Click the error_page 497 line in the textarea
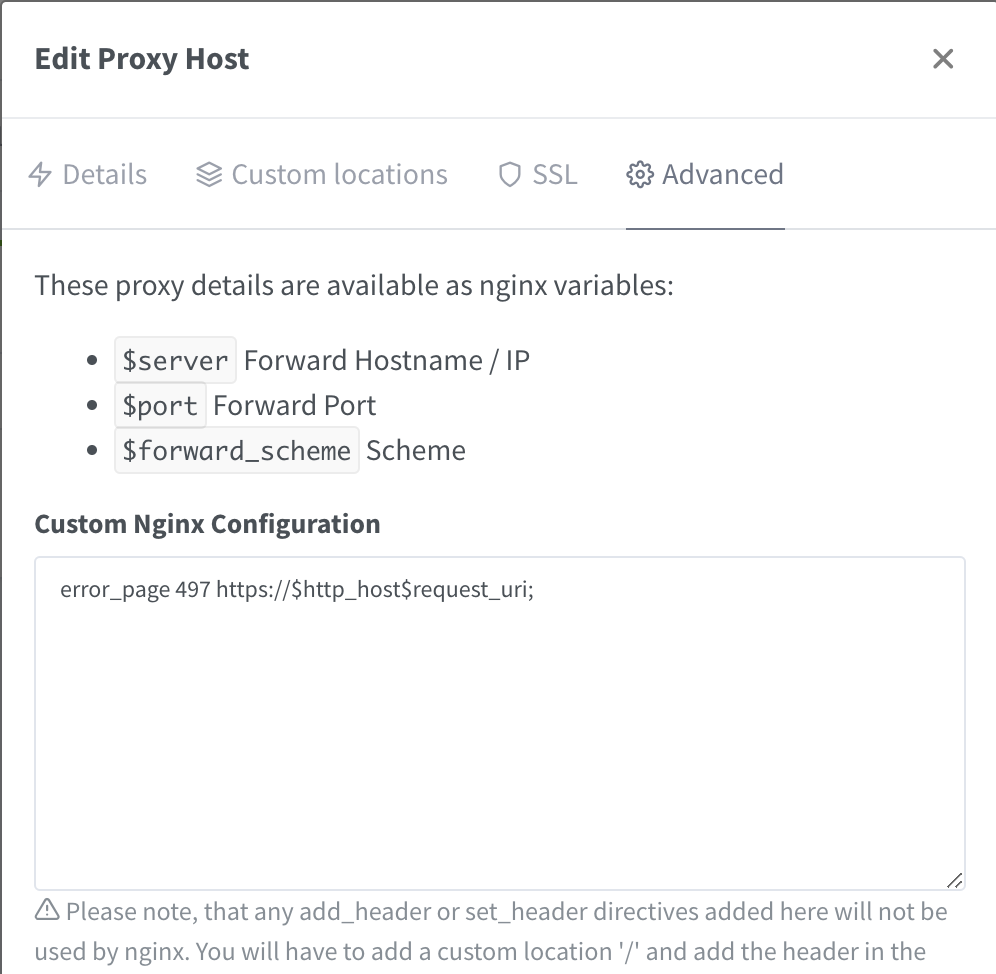Screen dimensions: 996x974 pos(297,590)
